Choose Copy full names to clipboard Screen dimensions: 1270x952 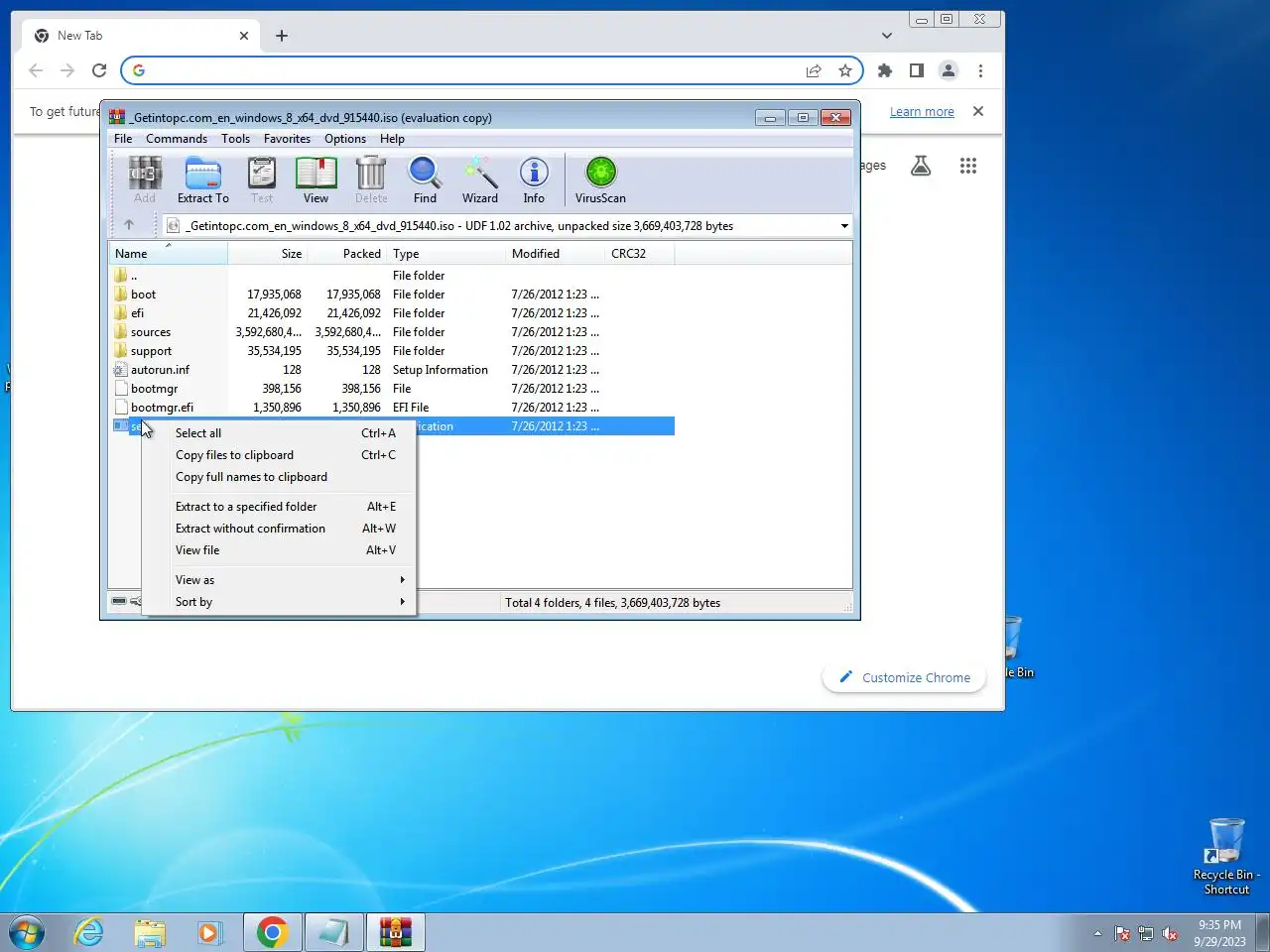[x=279, y=477]
